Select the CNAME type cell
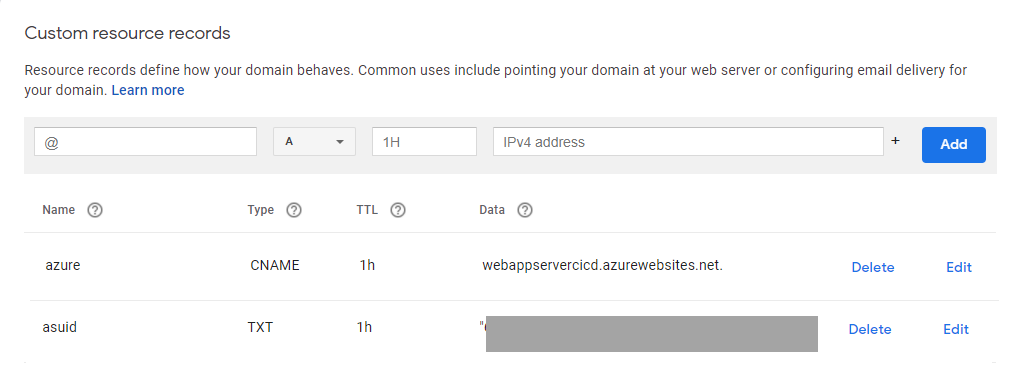The image size is (1009, 369). 275,265
